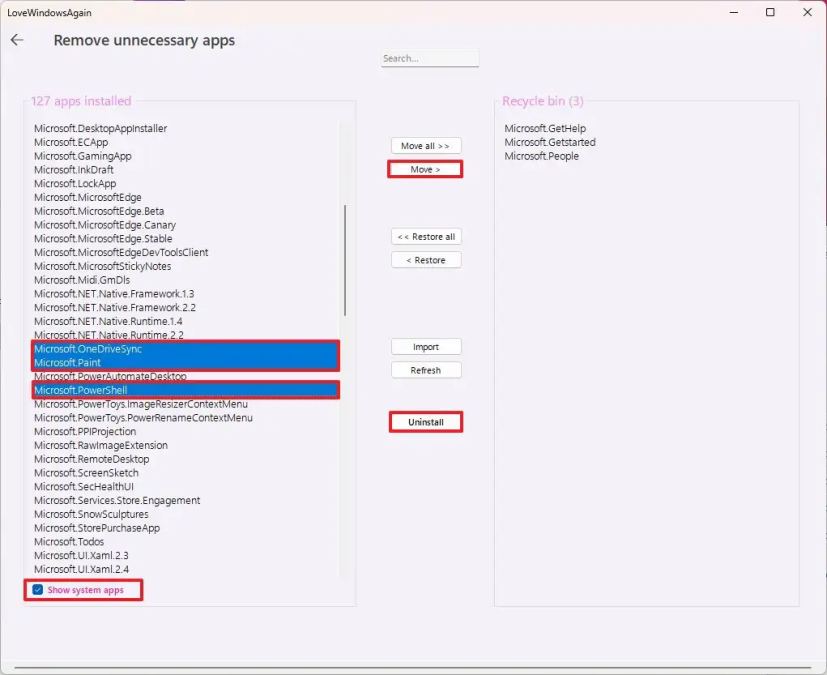Select Microsoft.People in Recycle bin
827x675 pixels.
(x=542, y=156)
